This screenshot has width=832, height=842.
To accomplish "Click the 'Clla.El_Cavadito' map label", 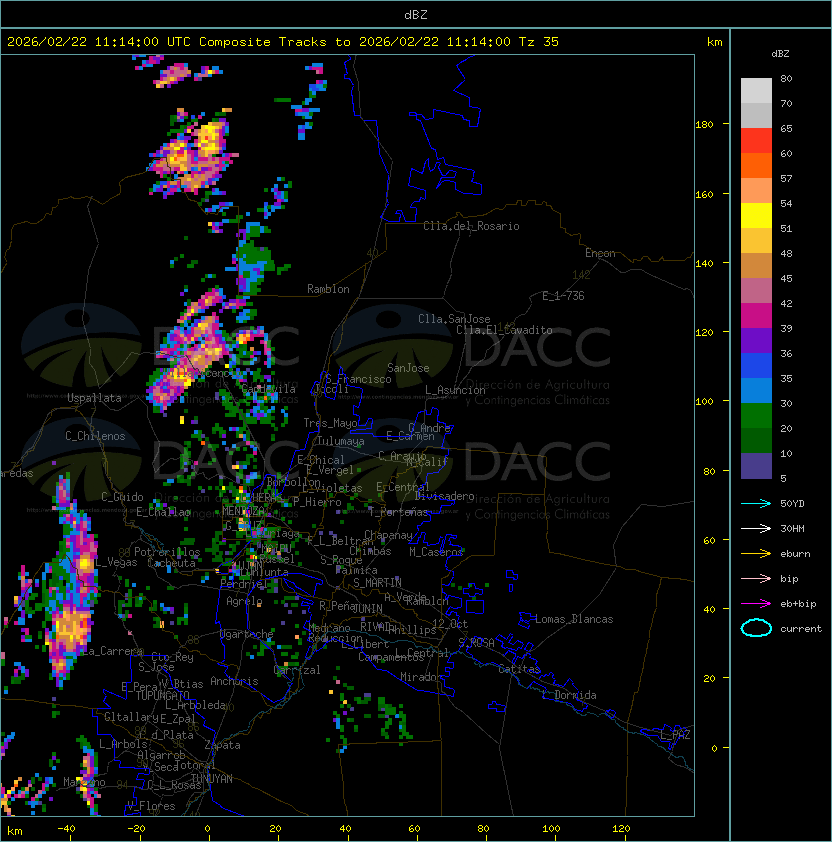I will (x=504, y=330).
